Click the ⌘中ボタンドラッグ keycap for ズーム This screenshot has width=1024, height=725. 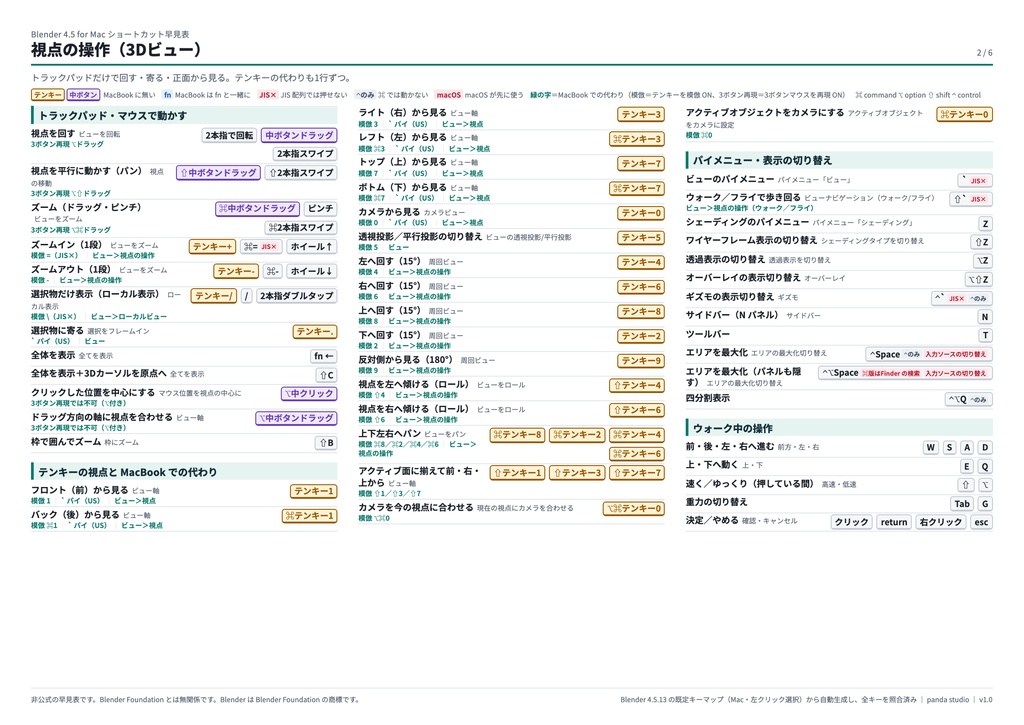click(x=257, y=208)
